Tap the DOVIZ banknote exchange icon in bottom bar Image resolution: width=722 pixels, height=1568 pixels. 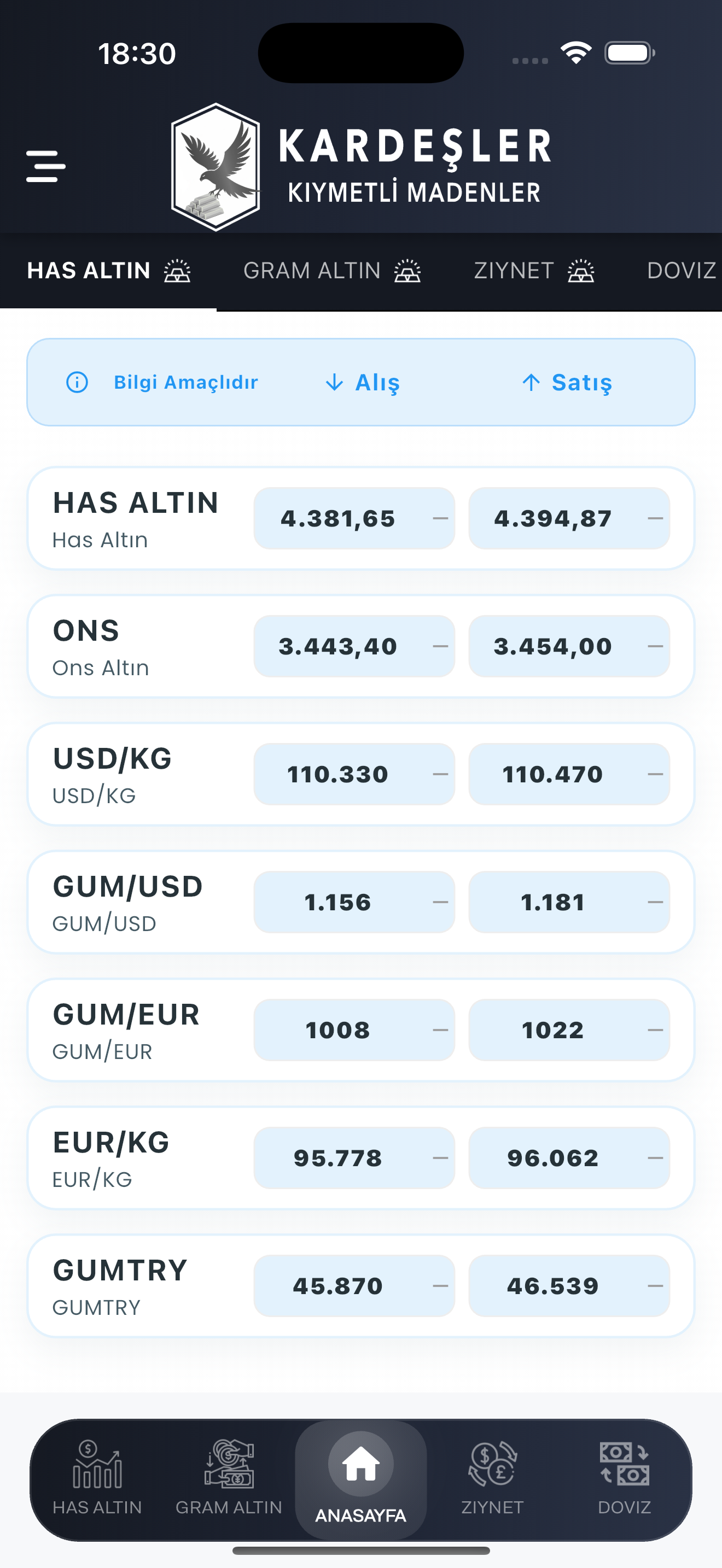click(625, 1464)
